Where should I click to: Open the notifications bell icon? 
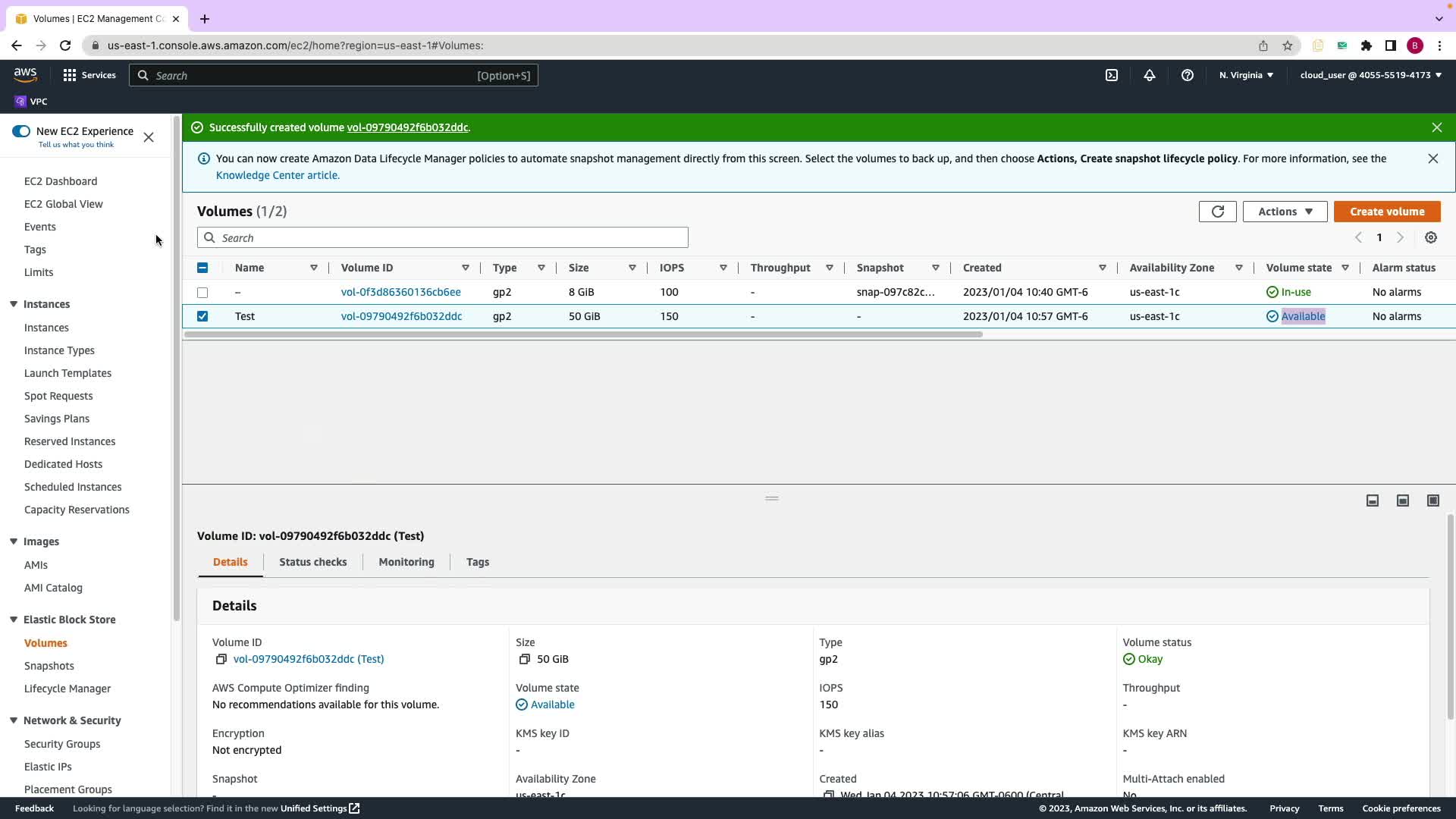(x=1149, y=75)
